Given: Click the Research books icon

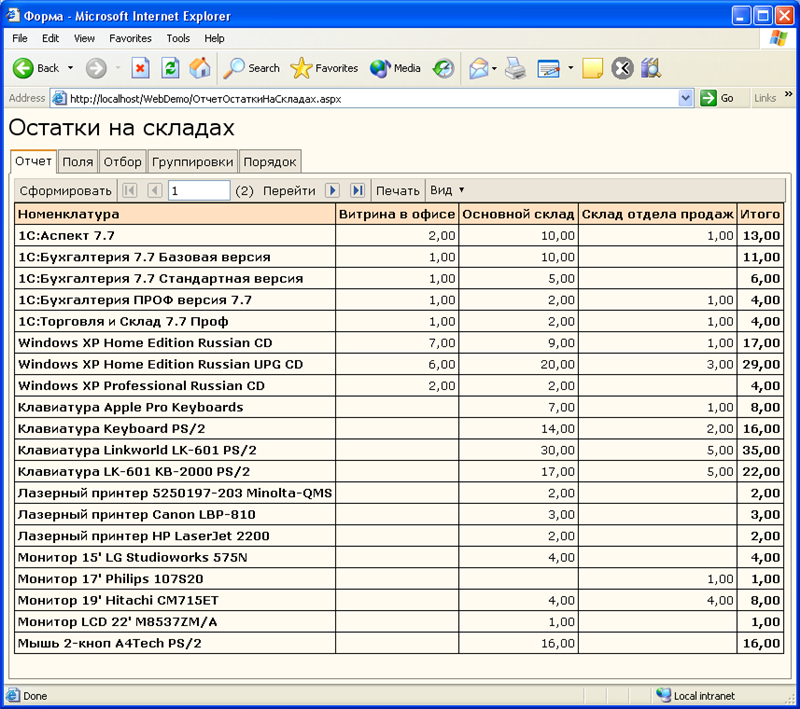Looking at the screenshot, I should tap(651, 68).
